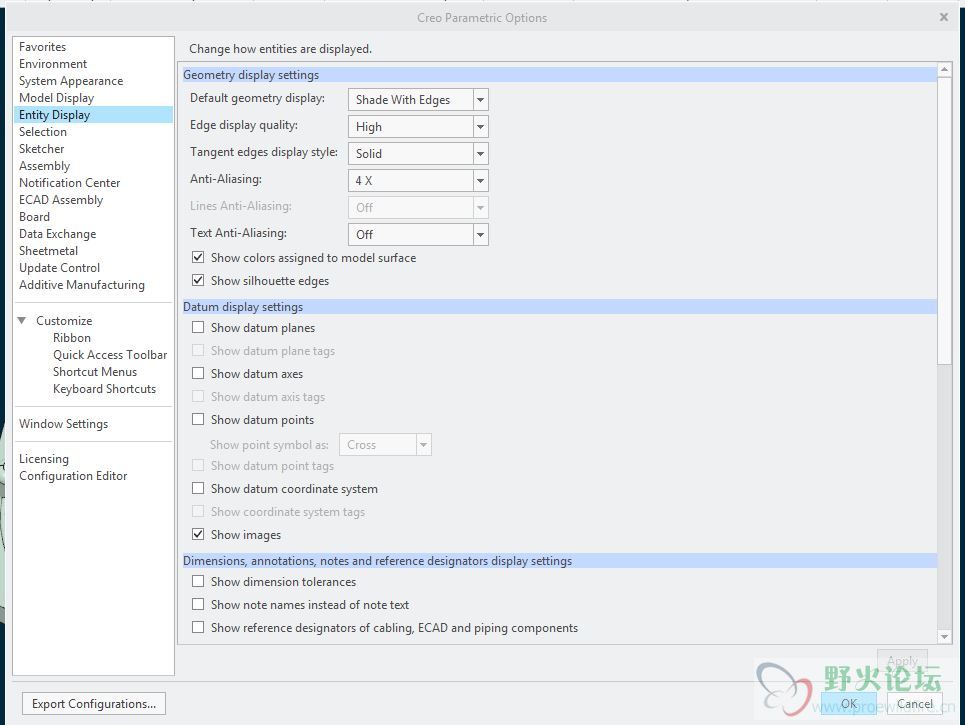Open Selection options page

tap(42, 132)
